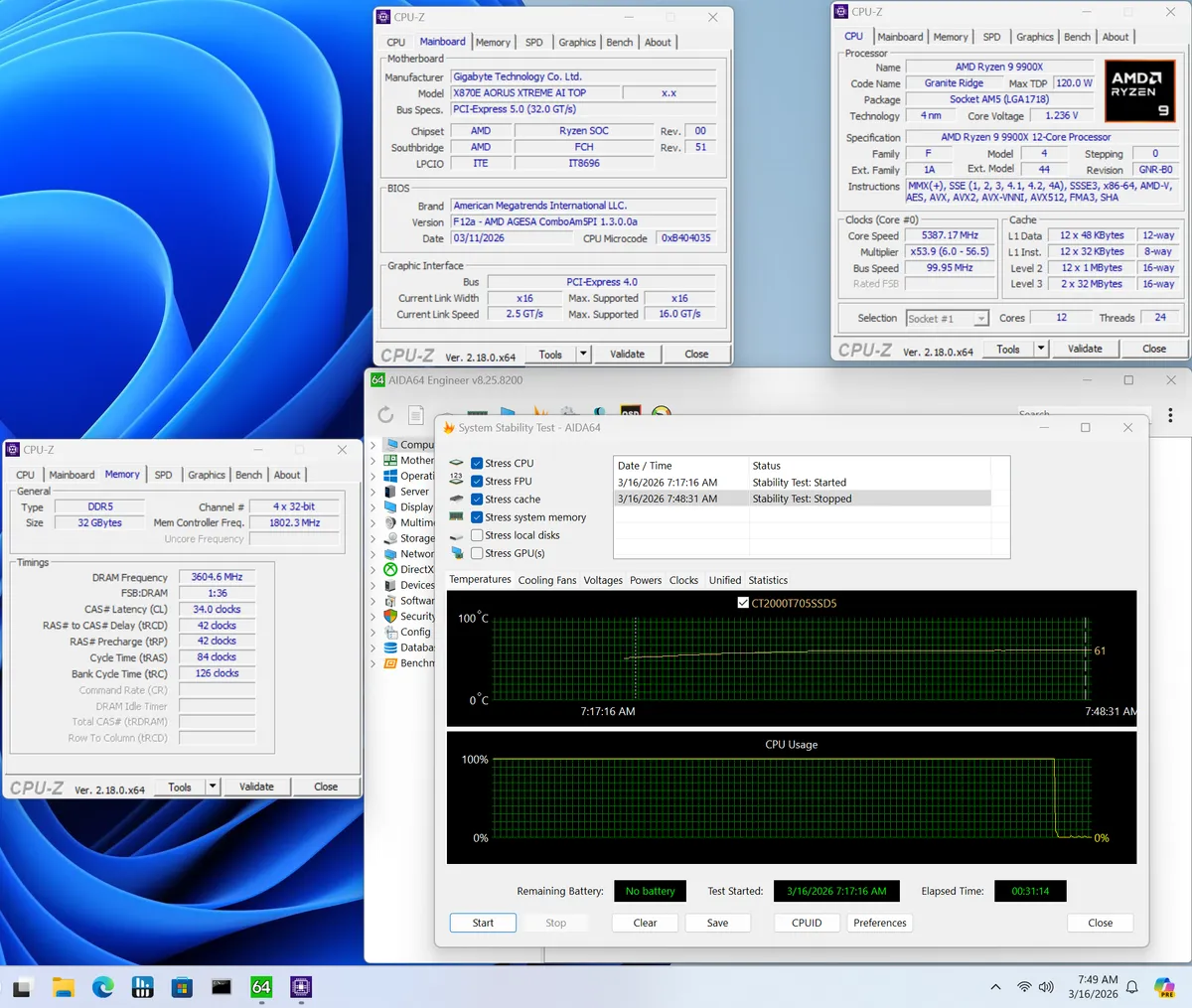Open the terminal icon in the taskbar
The height and width of the screenshot is (1008, 1192).
[x=222, y=986]
